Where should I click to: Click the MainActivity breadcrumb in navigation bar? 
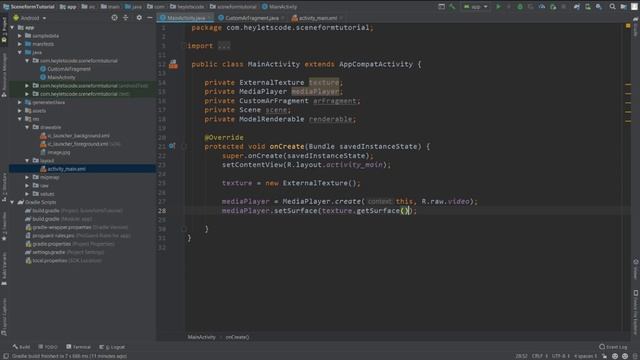click(280, 7)
